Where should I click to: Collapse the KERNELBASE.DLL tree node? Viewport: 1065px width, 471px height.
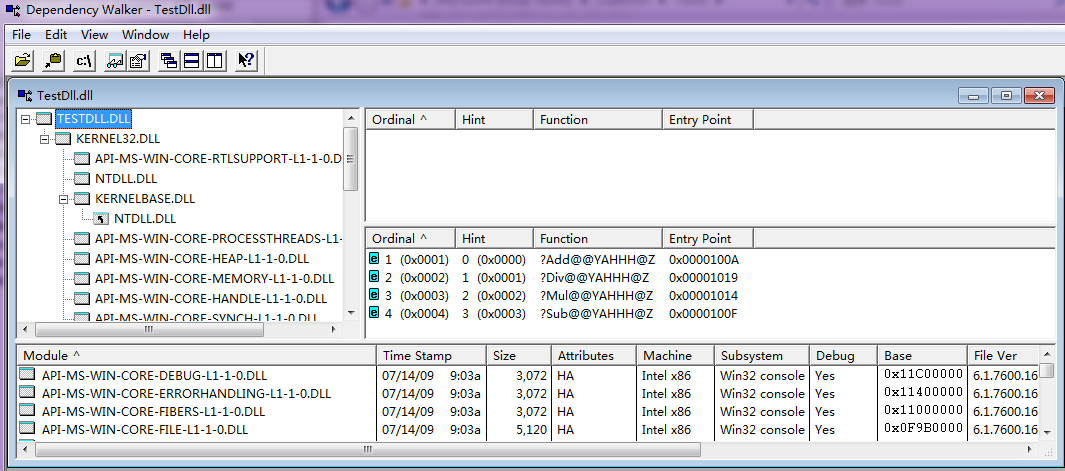point(65,199)
